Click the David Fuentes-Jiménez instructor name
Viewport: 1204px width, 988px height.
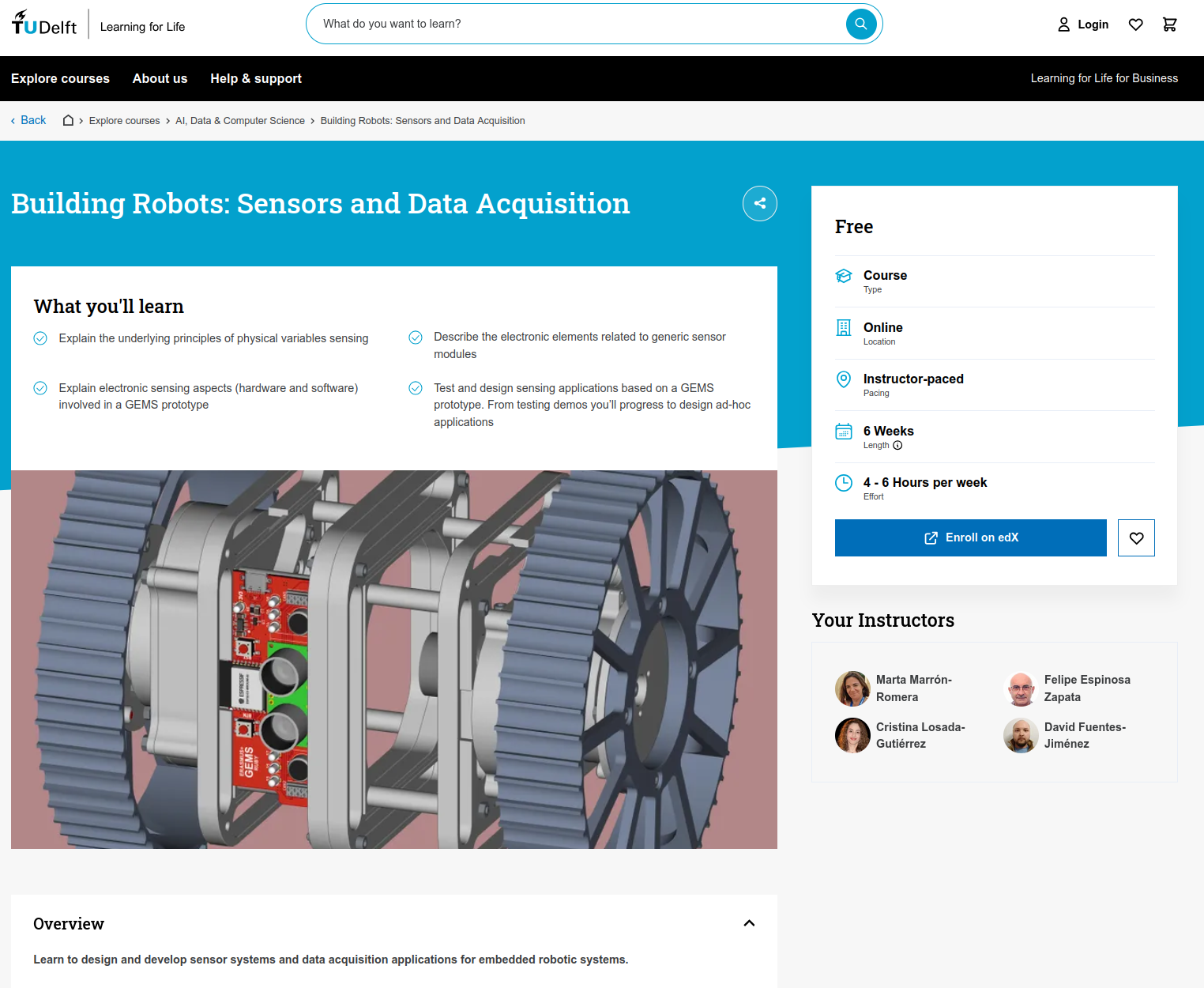point(1085,735)
